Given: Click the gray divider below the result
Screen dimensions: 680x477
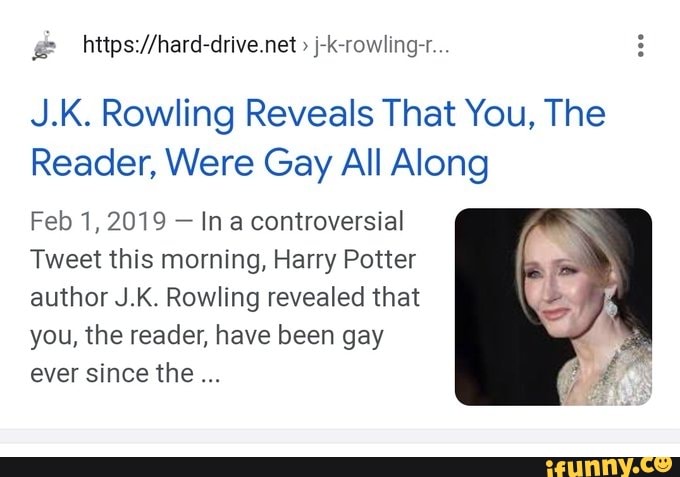Looking at the screenshot, I should coord(340,436).
